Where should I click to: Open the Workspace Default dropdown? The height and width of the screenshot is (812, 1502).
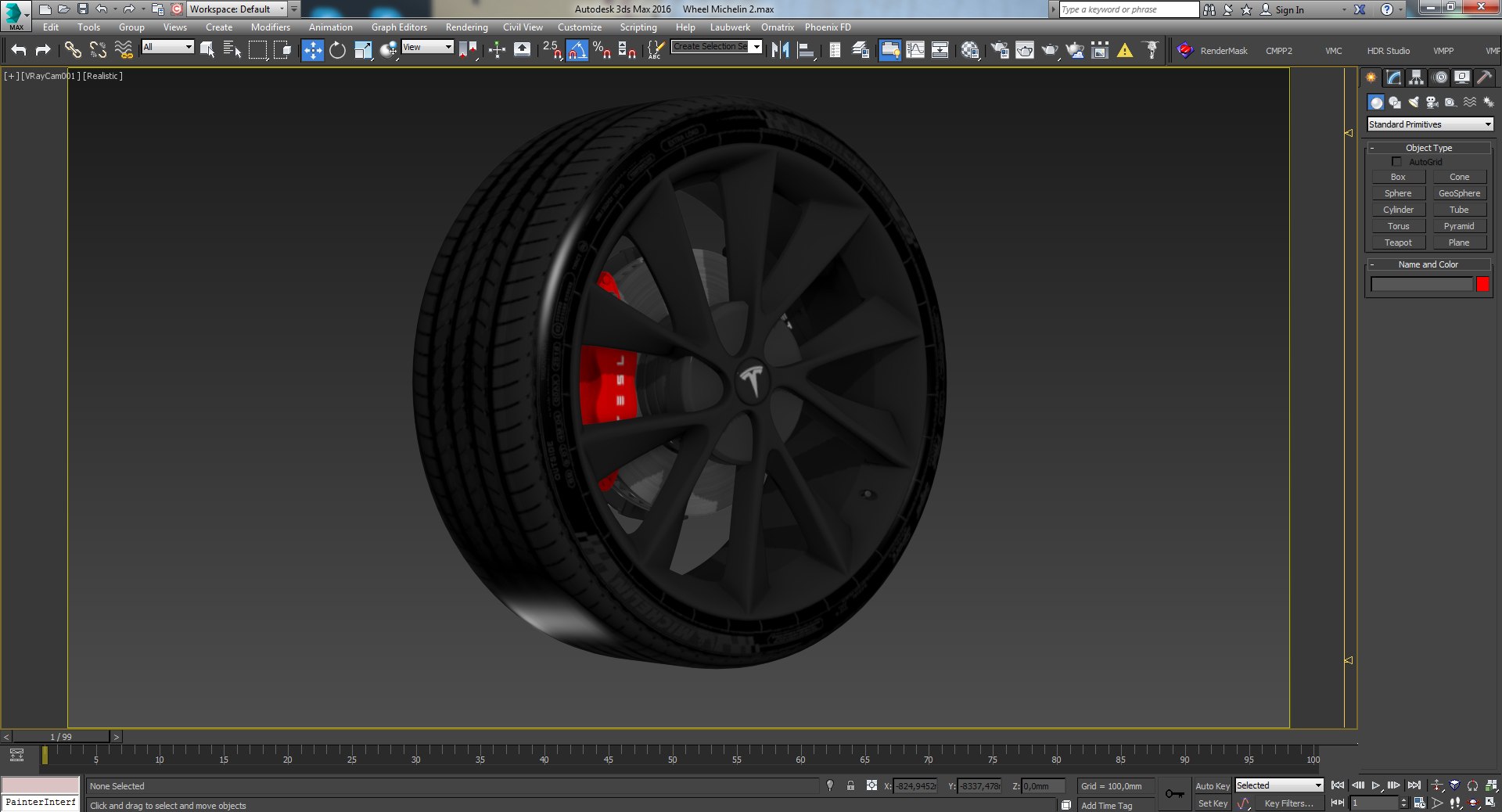237,9
